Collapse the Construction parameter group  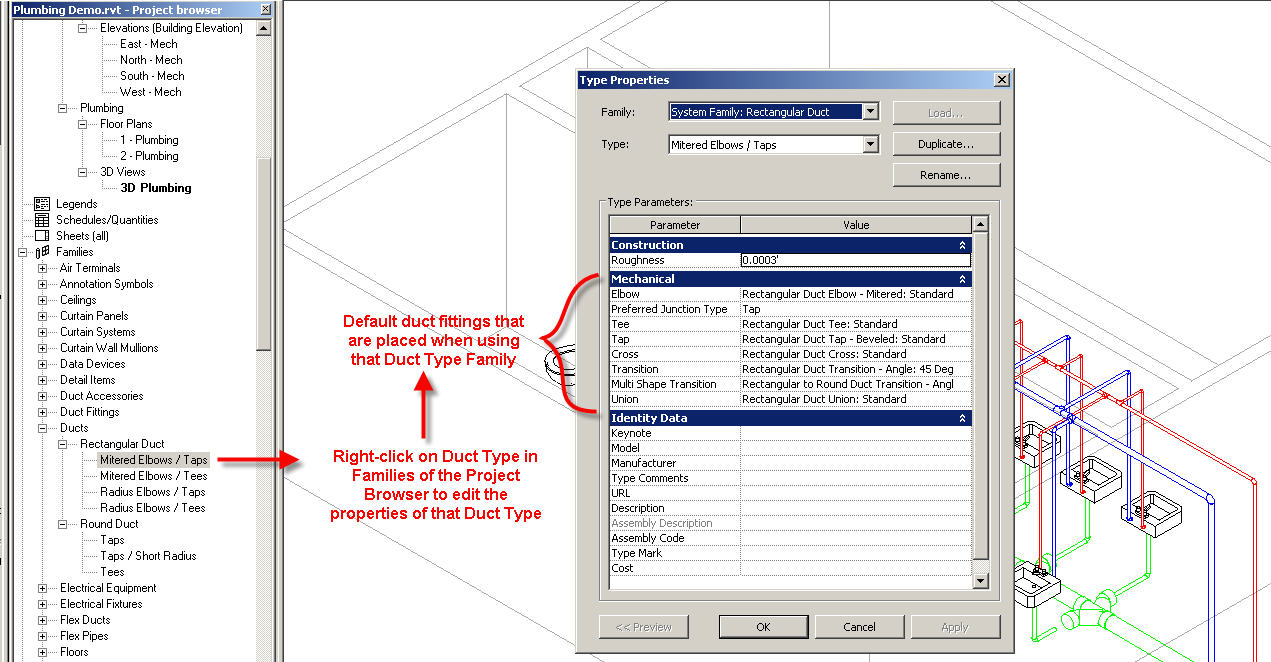pos(963,245)
